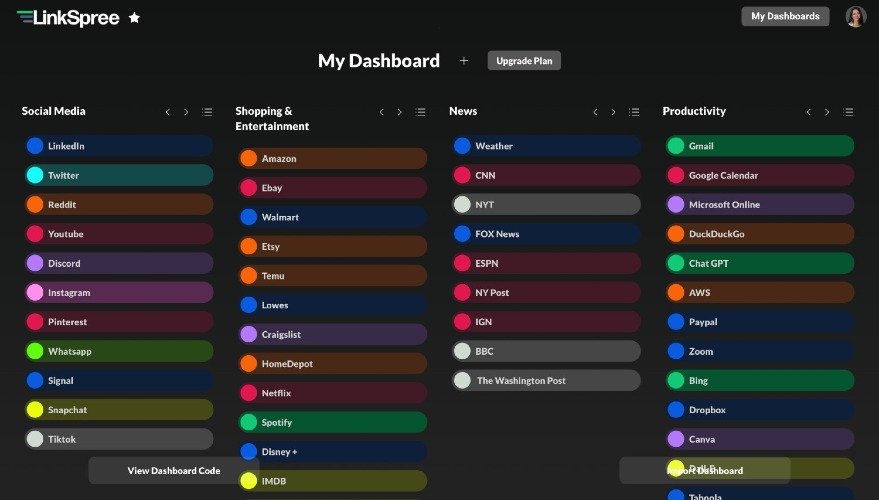Move Productivity column right arrow
Viewport: 879px width, 500px height.
[827, 112]
